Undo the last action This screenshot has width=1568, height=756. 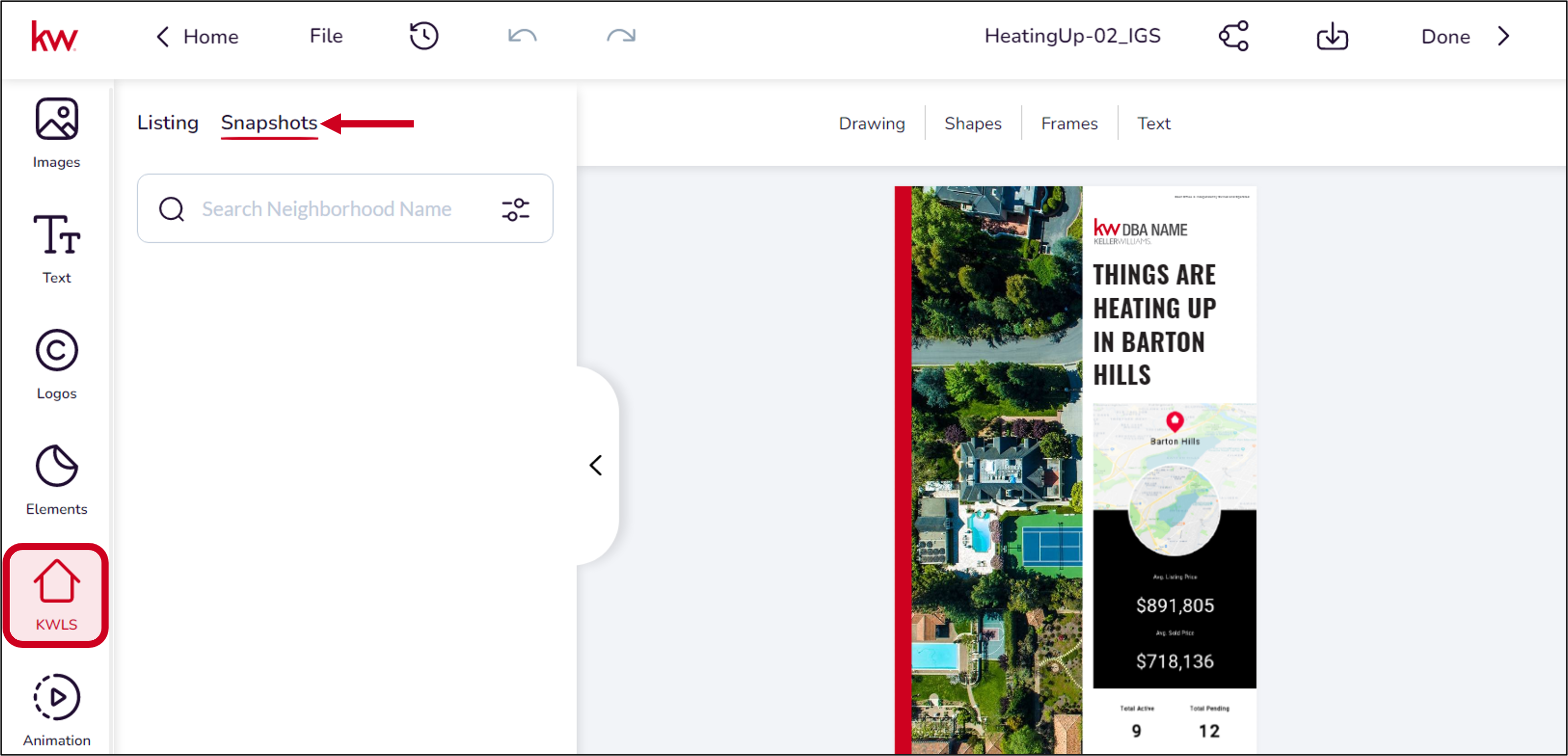(522, 36)
